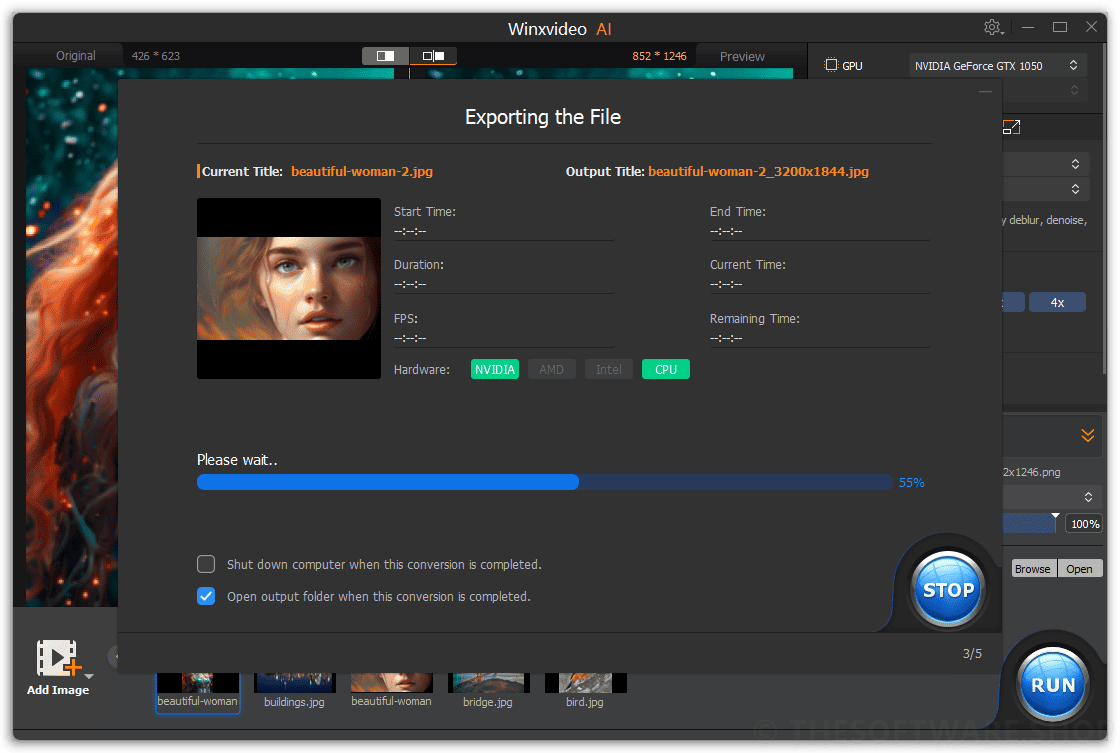The width and height of the screenshot is (1120, 753).
Task: Toggle the GPU checkbox
Action: (831, 65)
